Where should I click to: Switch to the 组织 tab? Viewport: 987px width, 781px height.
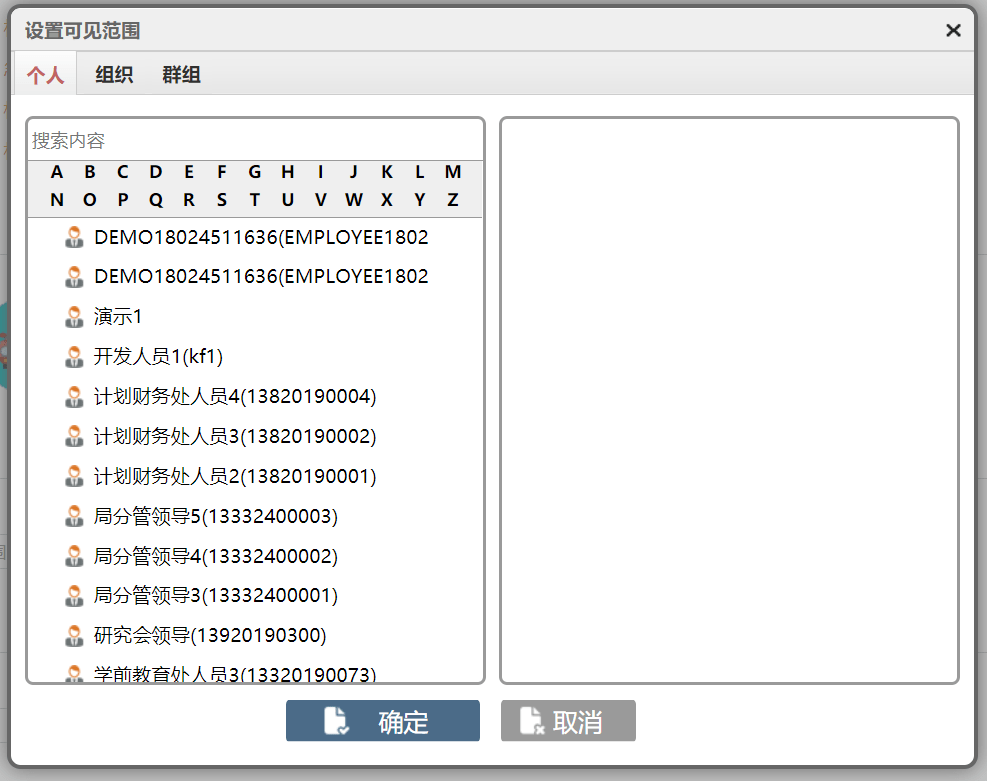(114, 75)
